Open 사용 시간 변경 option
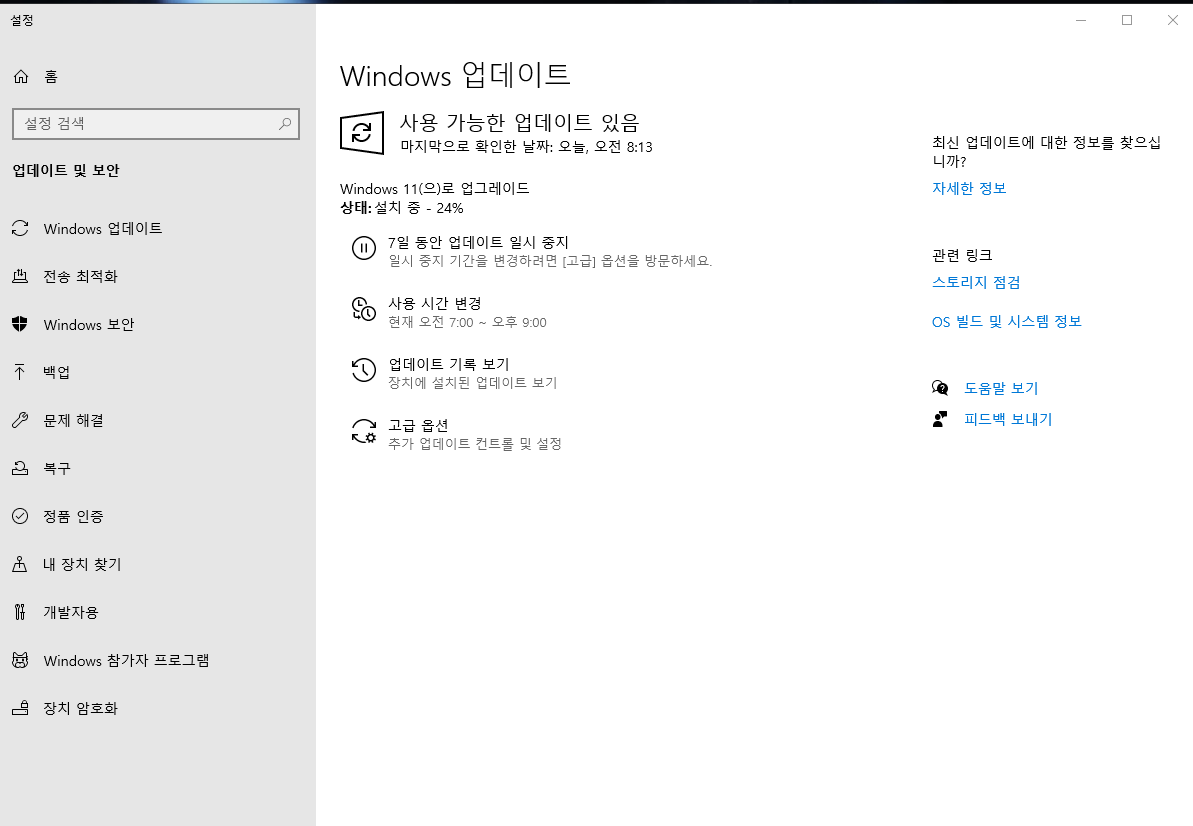Viewport: 1193px width, 826px height. [434, 303]
